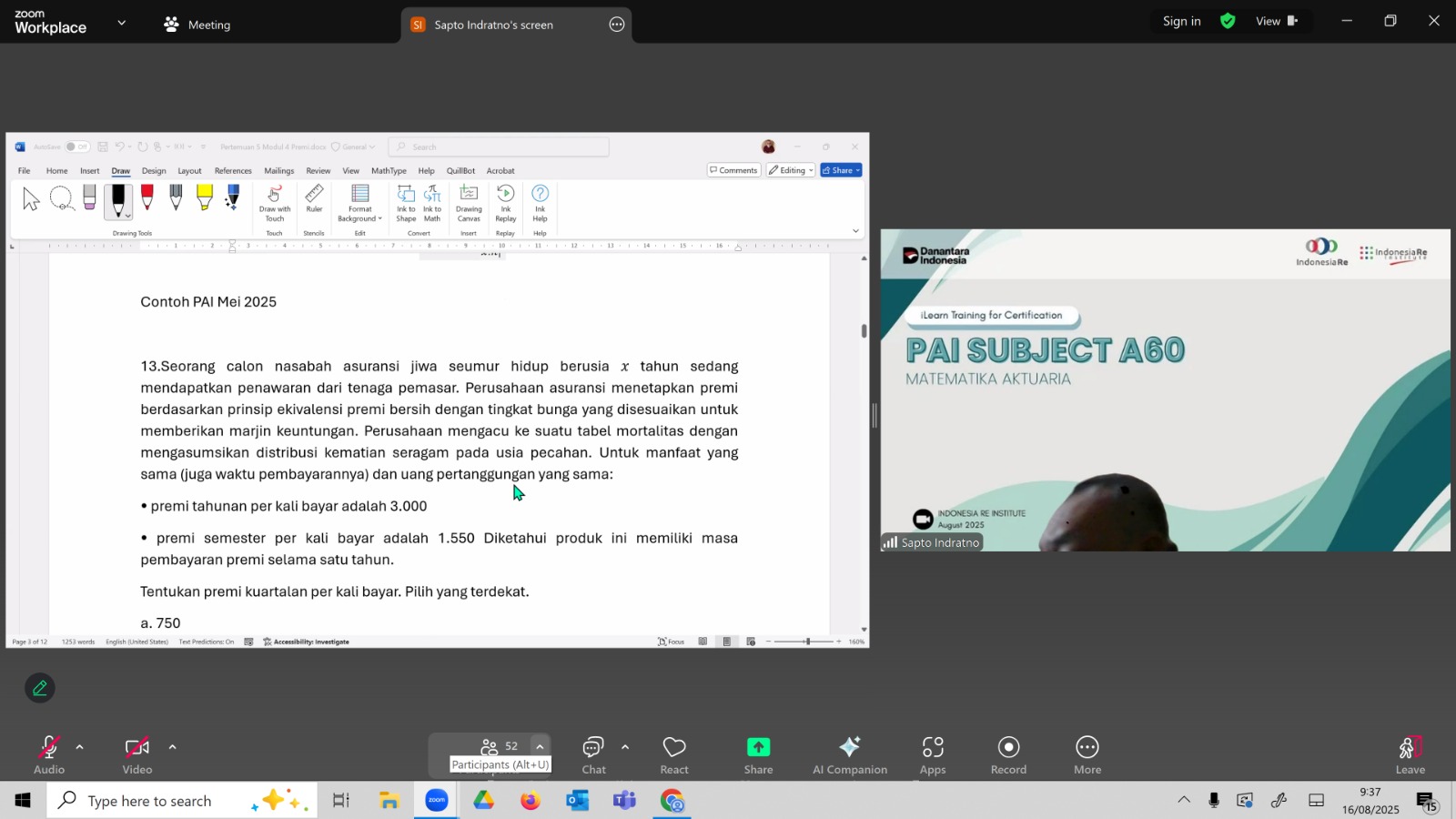Switch to the Meeting tab

(x=197, y=25)
